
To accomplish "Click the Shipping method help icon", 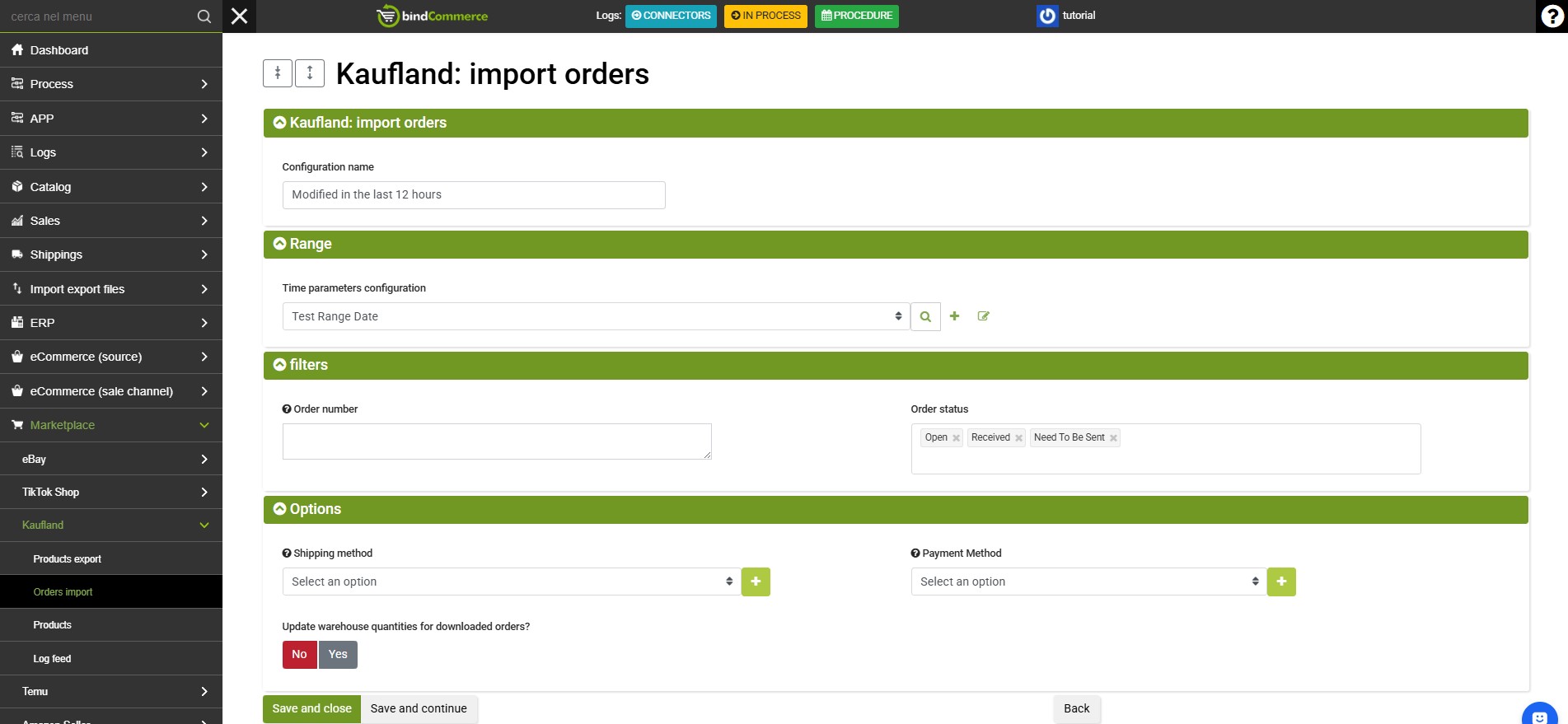I will (x=287, y=554).
